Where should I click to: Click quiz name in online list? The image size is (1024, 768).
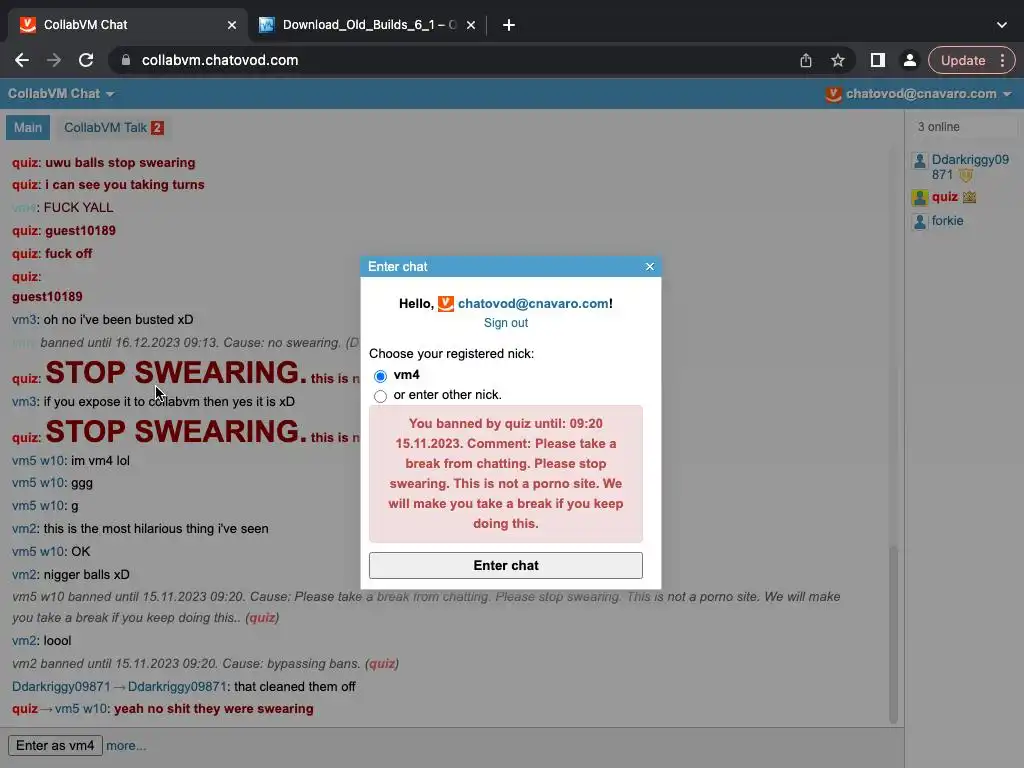click(944, 197)
